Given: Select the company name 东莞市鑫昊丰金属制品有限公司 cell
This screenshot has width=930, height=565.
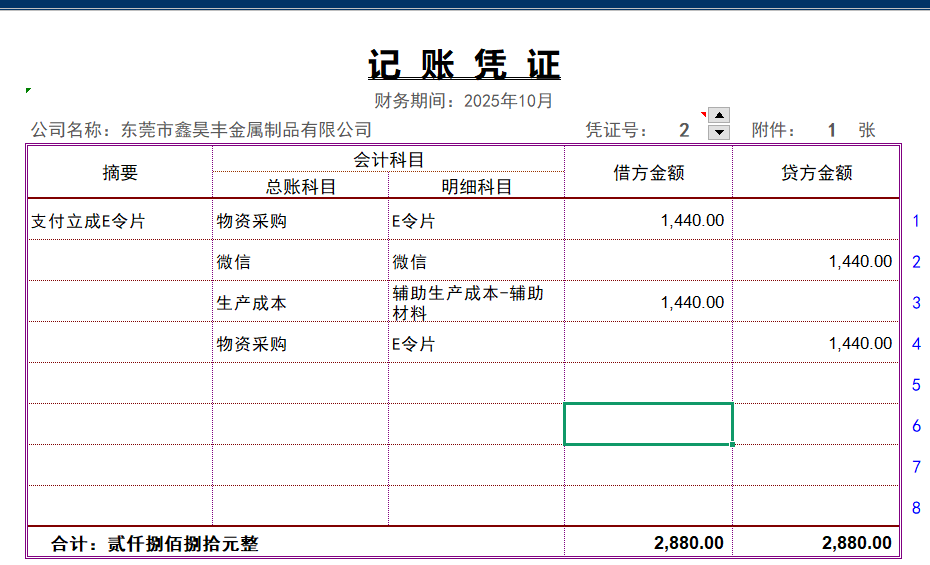Looking at the screenshot, I should coord(246,130).
